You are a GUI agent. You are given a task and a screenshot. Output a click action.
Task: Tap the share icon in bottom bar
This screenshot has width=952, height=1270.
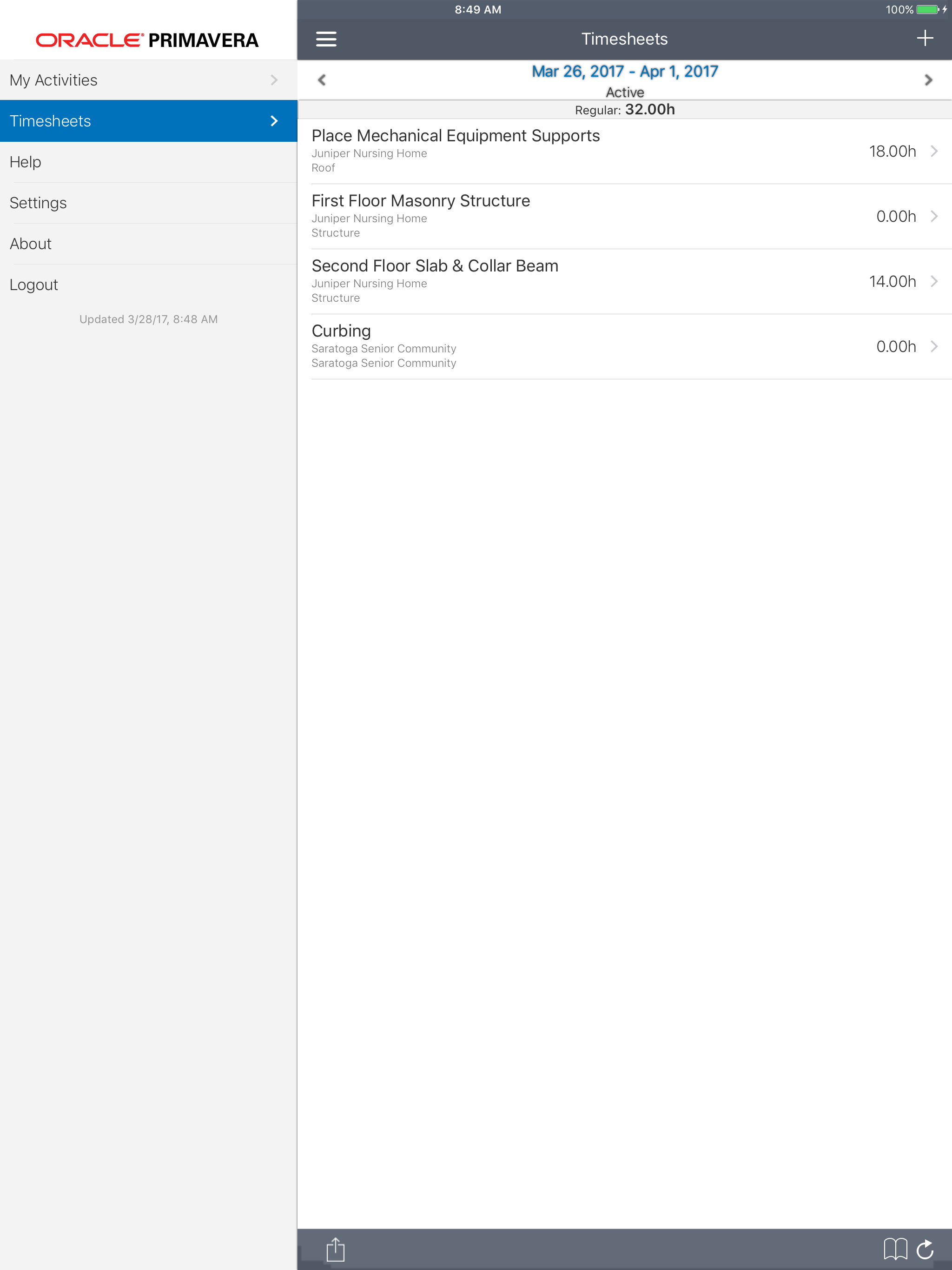point(335,1249)
